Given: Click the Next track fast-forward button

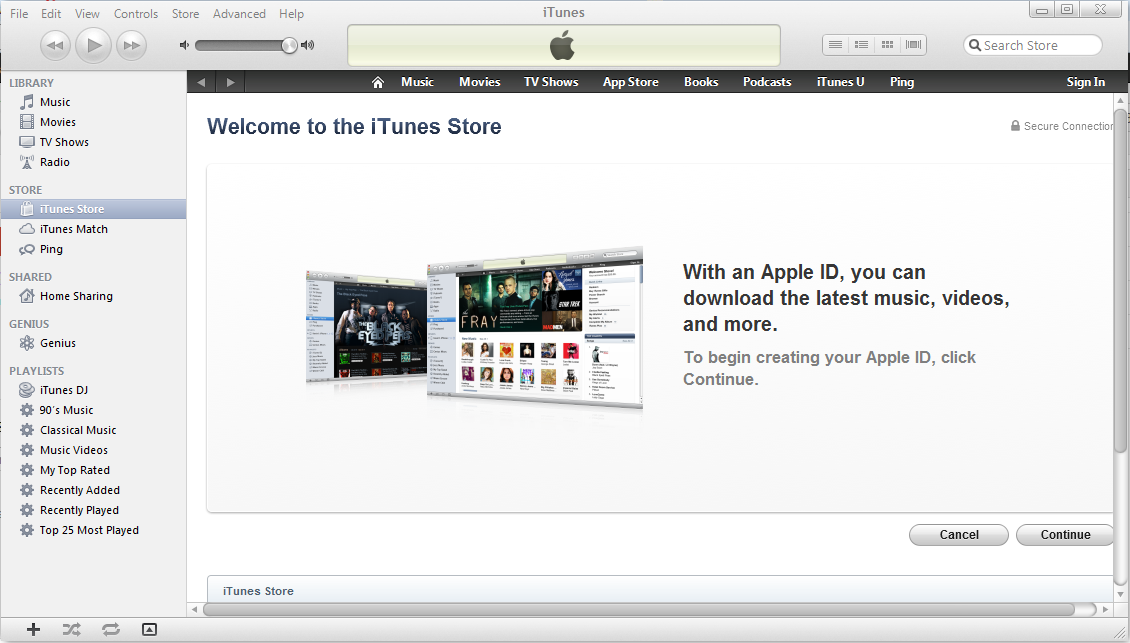Looking at the screenshot, I should (x=131, y=45).
